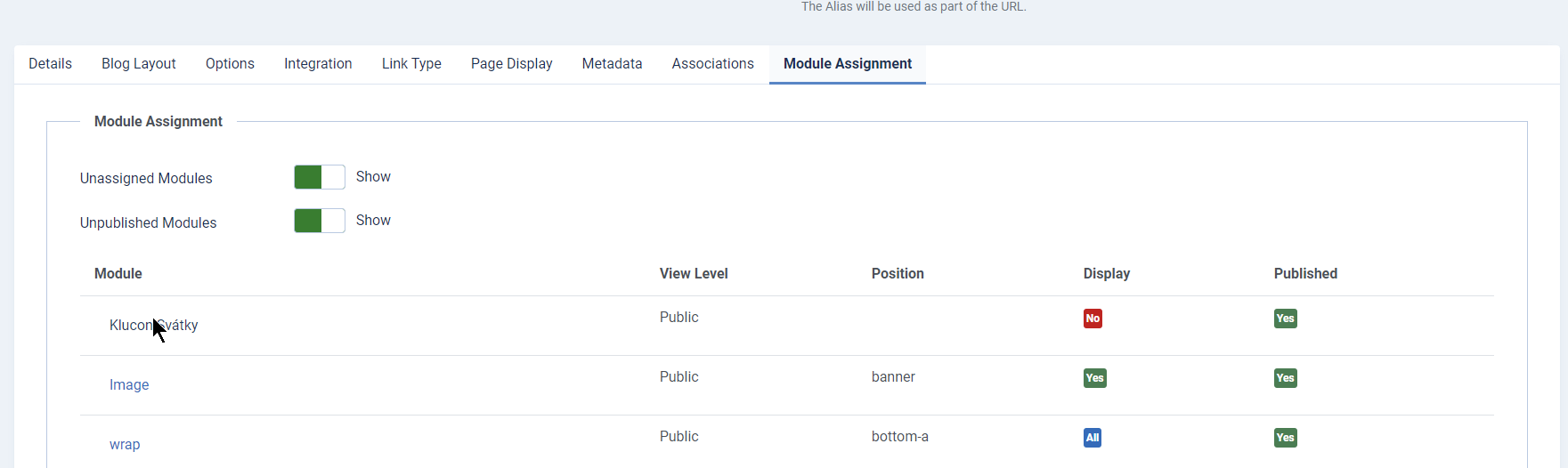This screenshot has height=468, width=1568.
Task: Open the Associations tab
Action: coord(713,64)
